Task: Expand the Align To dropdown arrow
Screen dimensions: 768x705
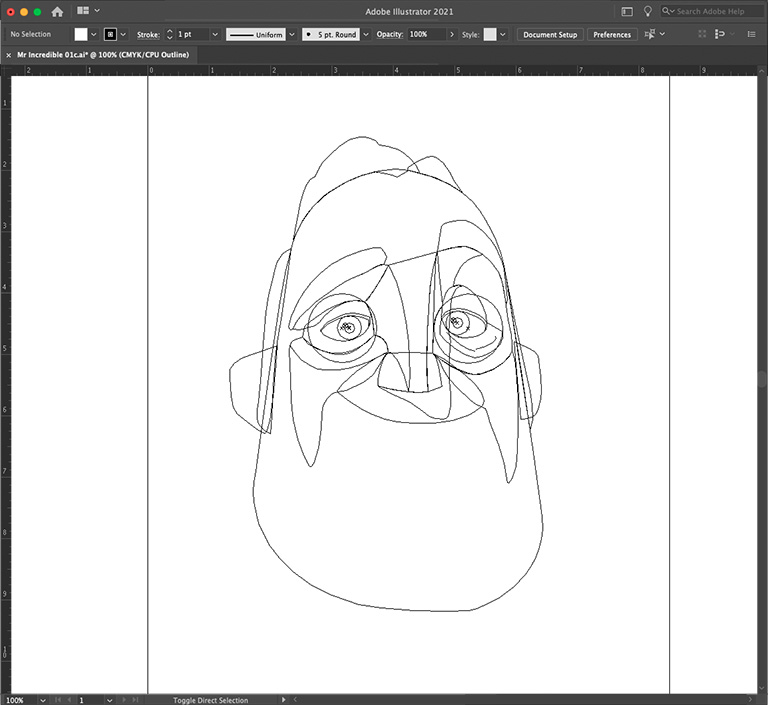Action: [x=662, y=34]
